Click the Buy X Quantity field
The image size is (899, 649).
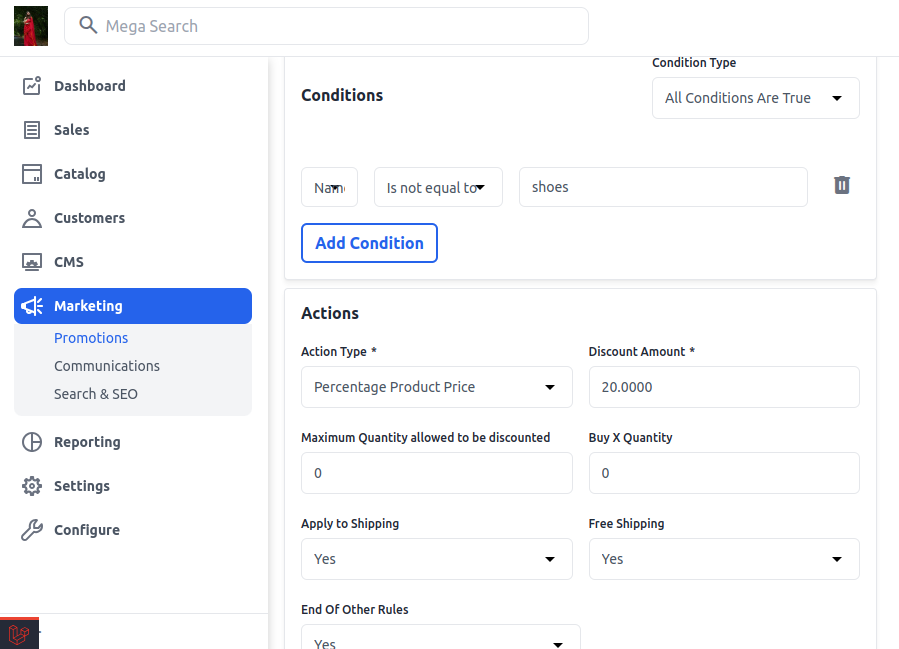(724, 473)
